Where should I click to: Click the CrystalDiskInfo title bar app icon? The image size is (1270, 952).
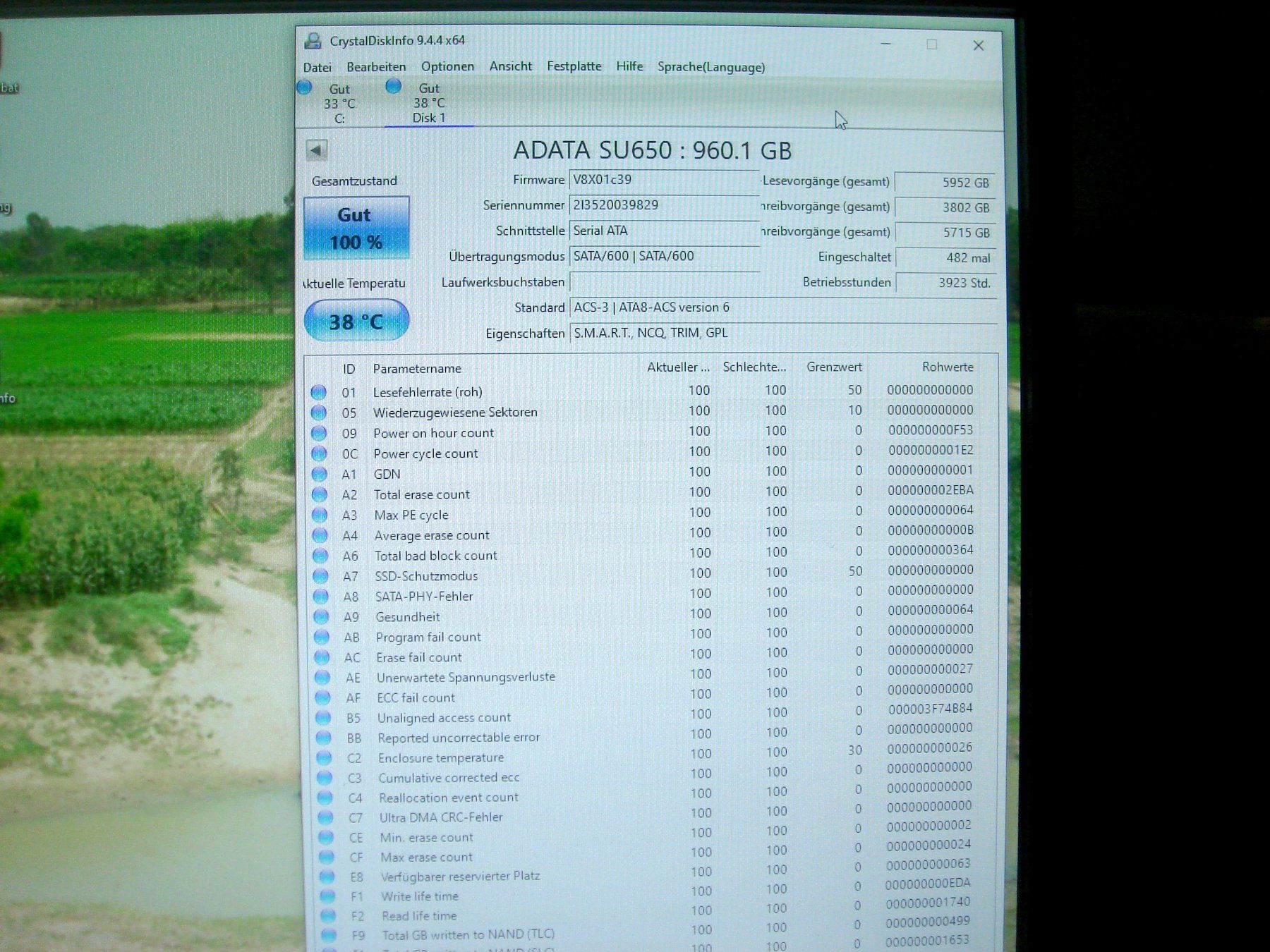[313, 41]
